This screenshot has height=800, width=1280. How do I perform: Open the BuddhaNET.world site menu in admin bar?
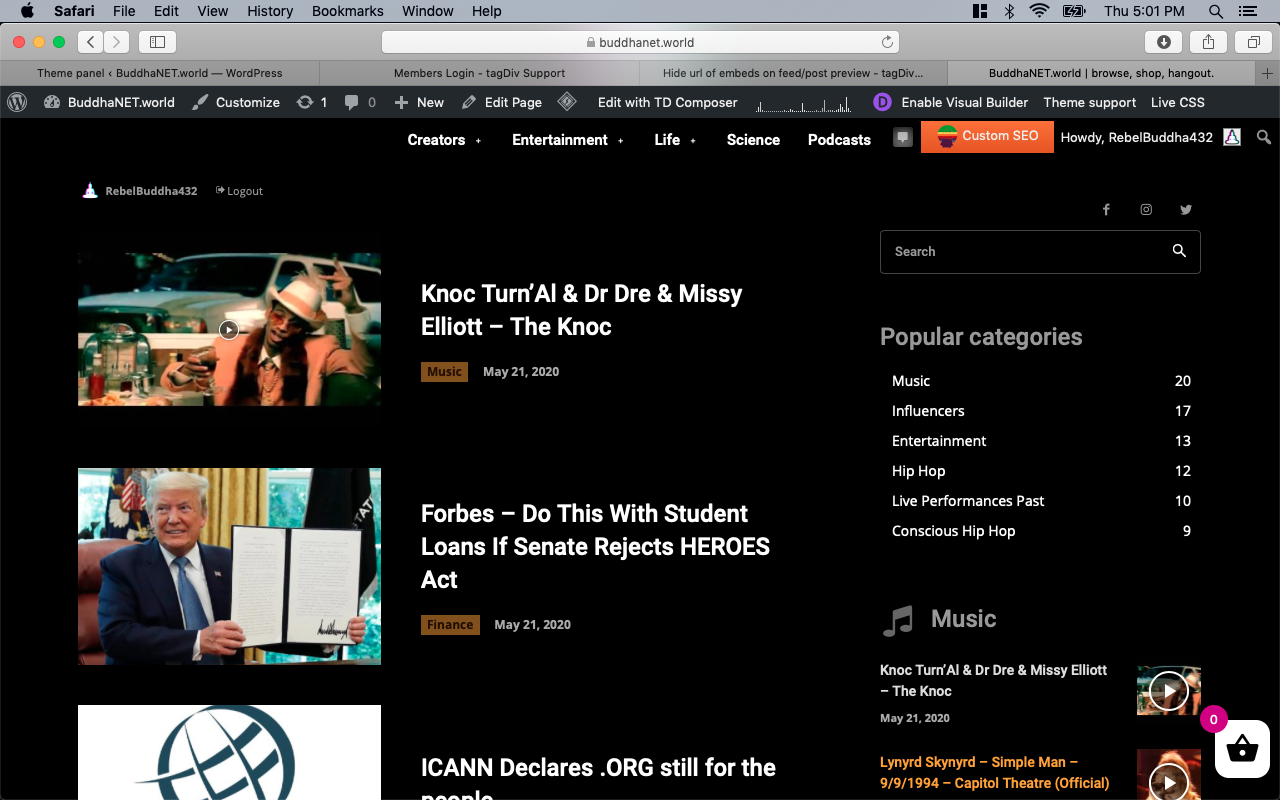tap(109, 102)
